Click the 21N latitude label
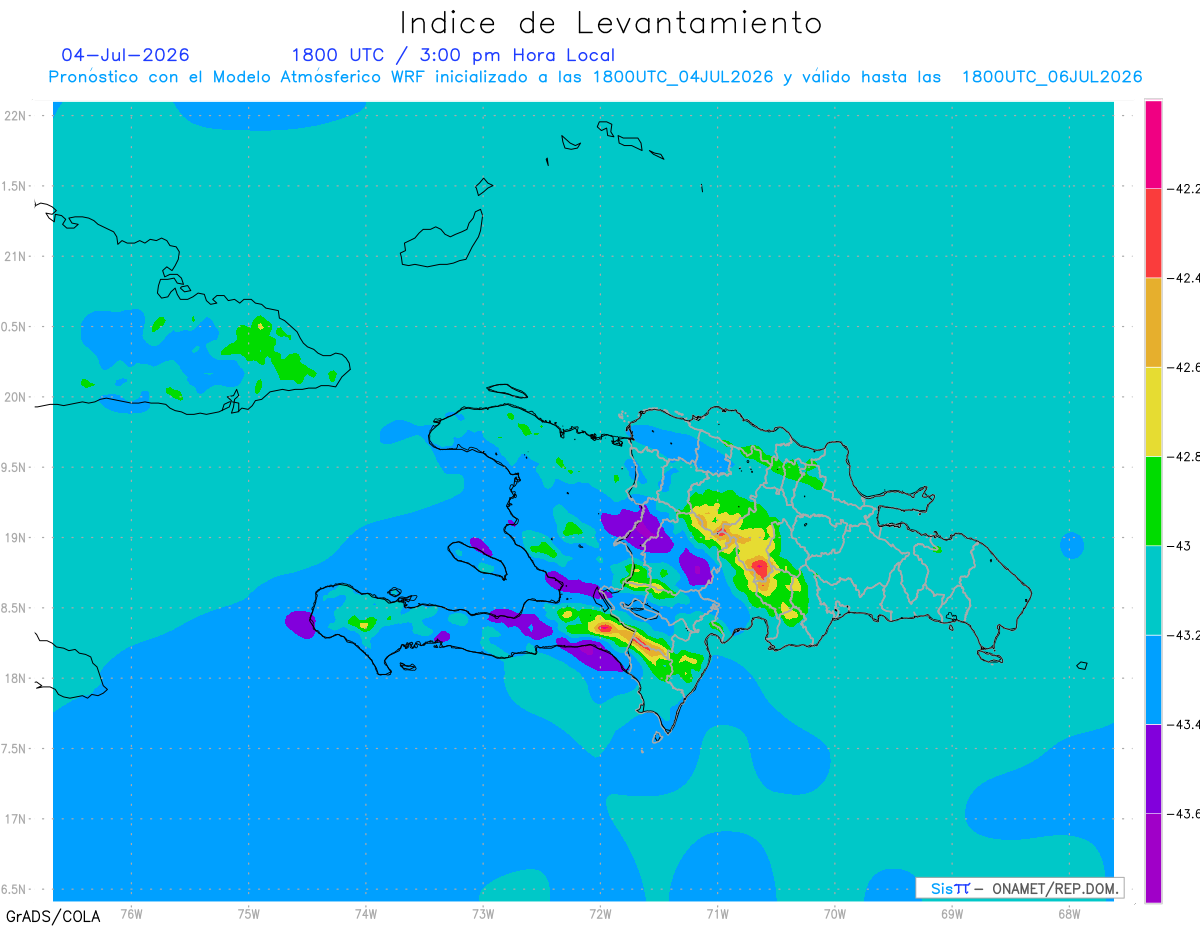Screen dimensions: 1200x927 click(x=17, y=256)
